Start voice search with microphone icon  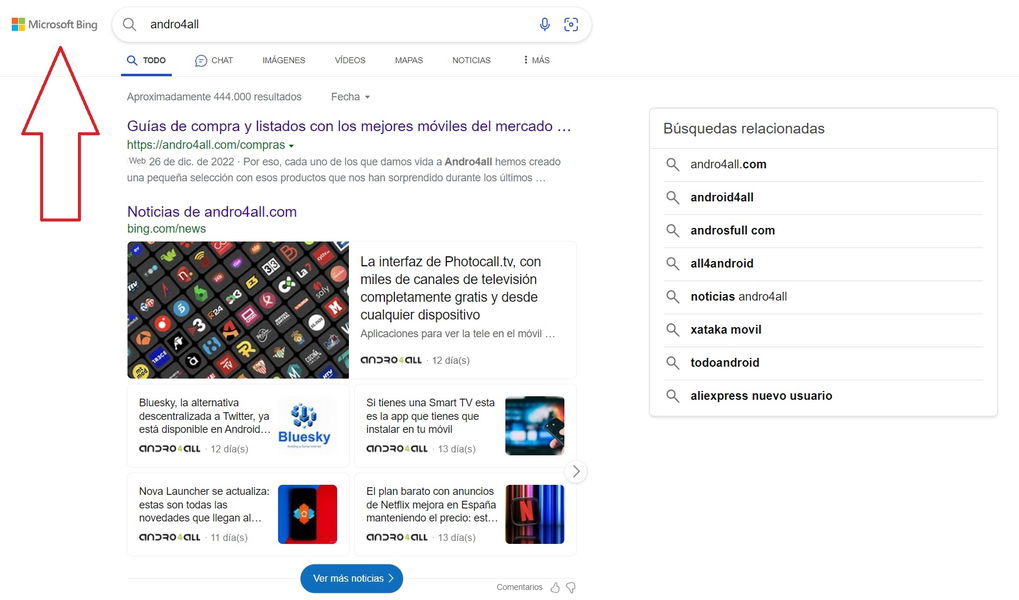point(545,25)
